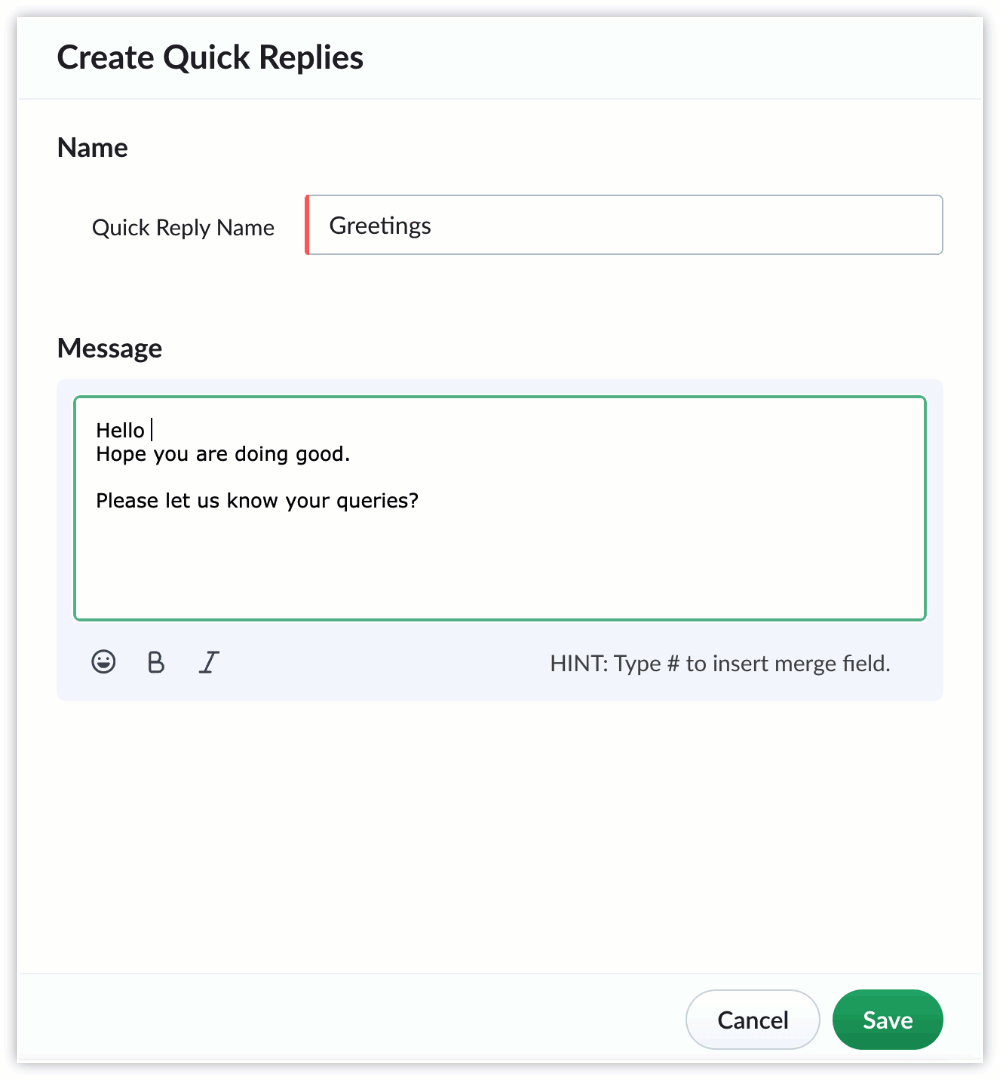Viewport: 999px width, 1080px height.
Task: Click empty right side of name field
Action: (x=689, y=225)
